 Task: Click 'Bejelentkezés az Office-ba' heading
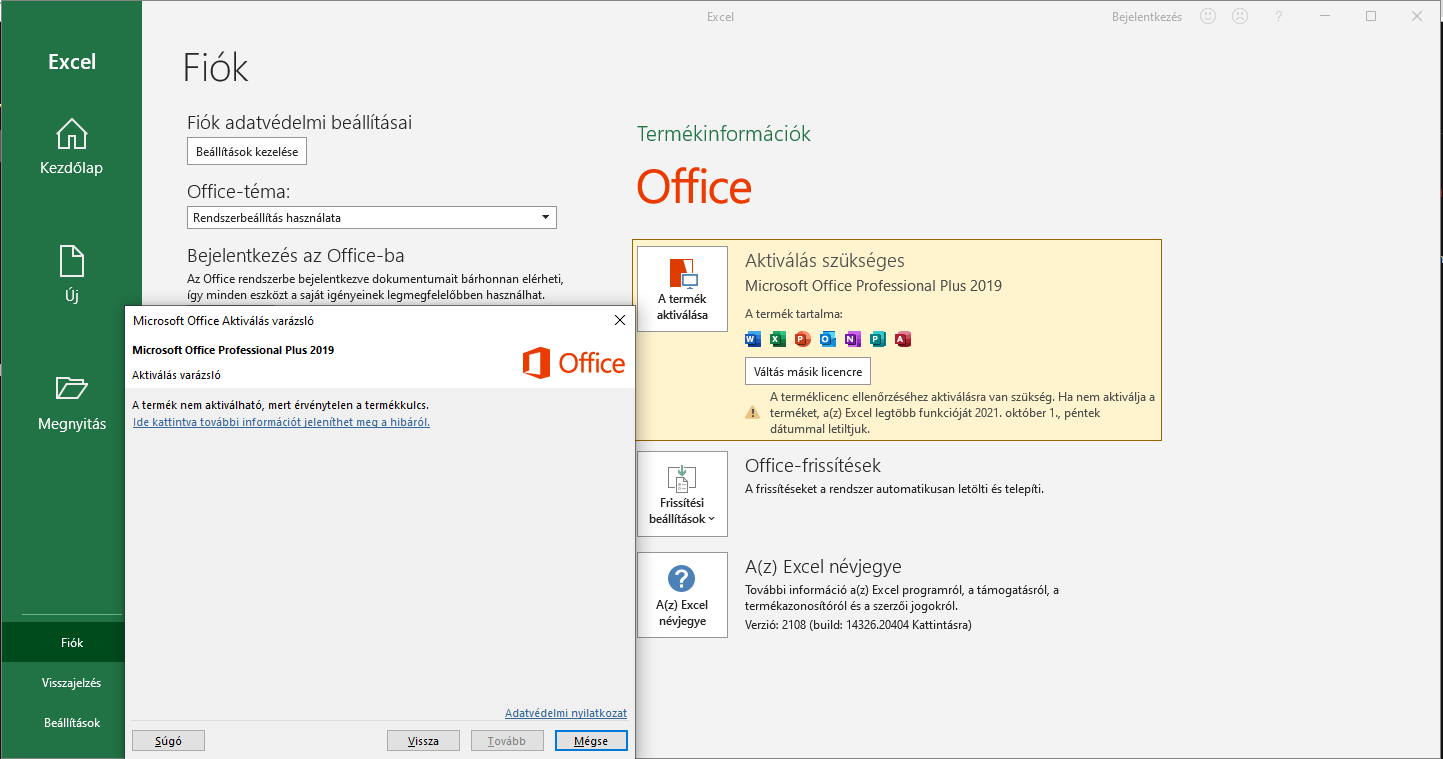pos(296,256)
